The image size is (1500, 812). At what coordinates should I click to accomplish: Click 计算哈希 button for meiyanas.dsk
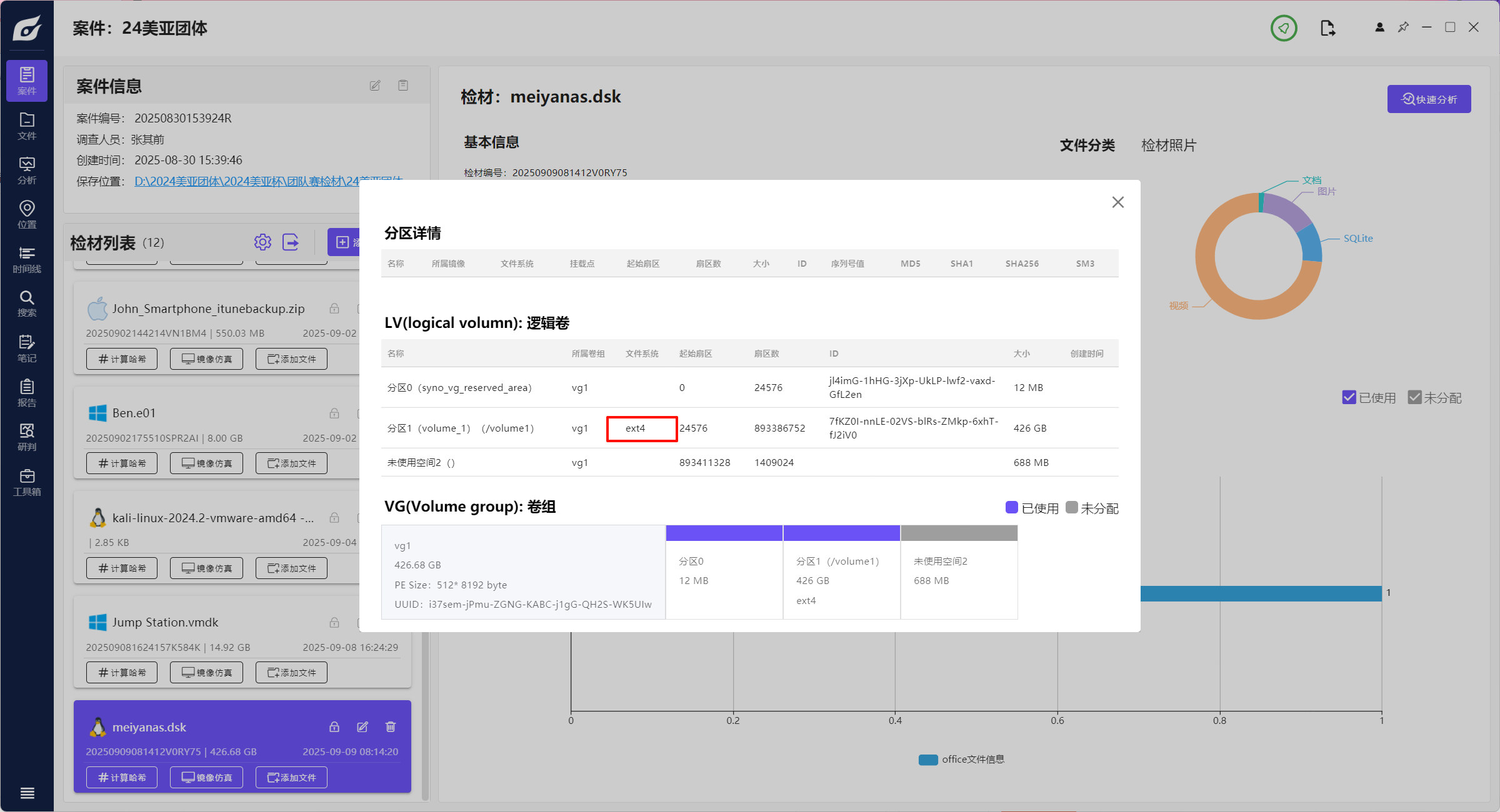pos(122,777)
